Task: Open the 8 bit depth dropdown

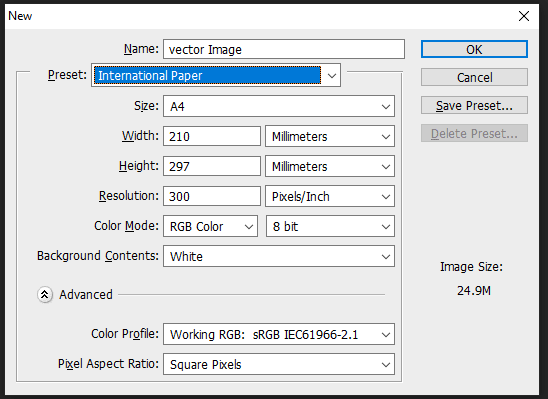Action: pos(330,226)
